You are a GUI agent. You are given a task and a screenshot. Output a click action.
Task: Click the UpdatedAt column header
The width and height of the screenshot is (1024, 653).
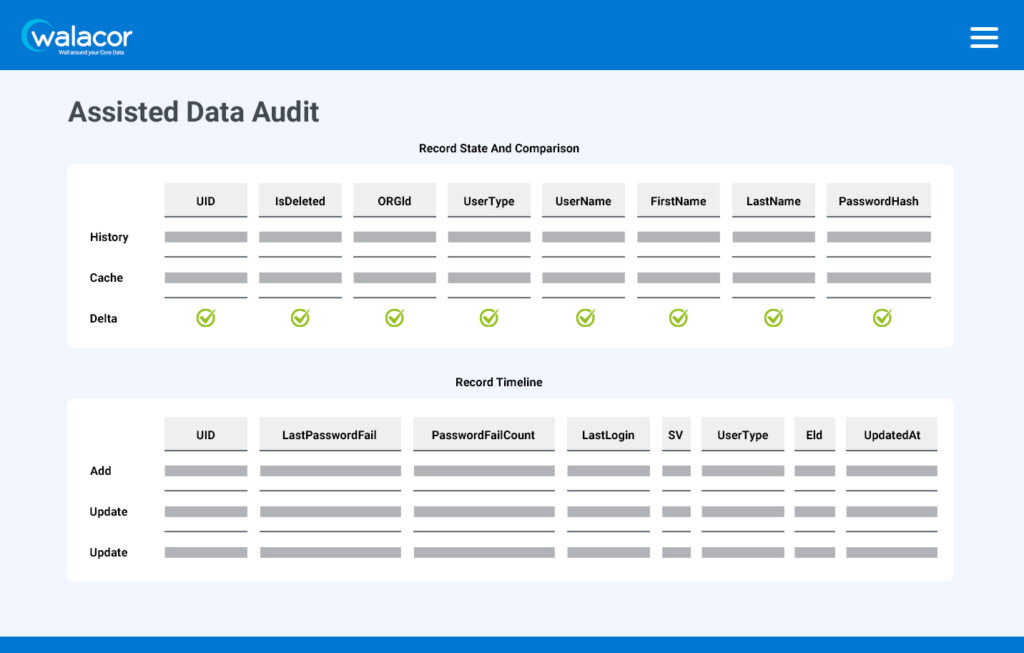[891, 435]
